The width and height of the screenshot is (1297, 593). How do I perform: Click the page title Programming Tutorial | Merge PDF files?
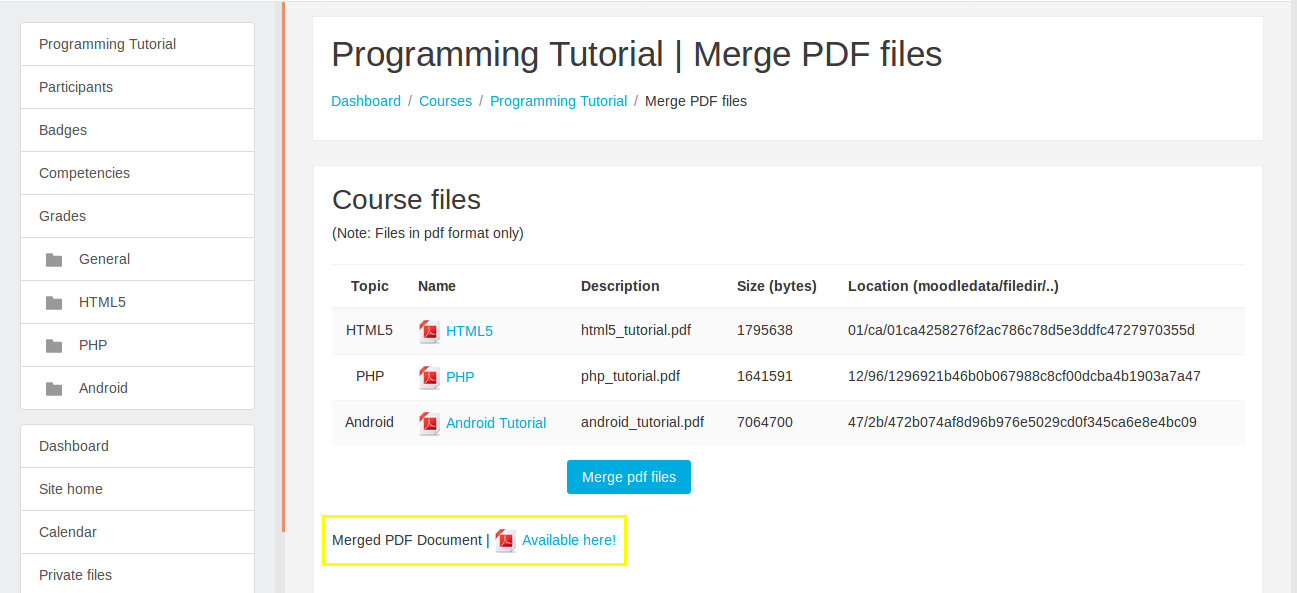tap(637, 54)
